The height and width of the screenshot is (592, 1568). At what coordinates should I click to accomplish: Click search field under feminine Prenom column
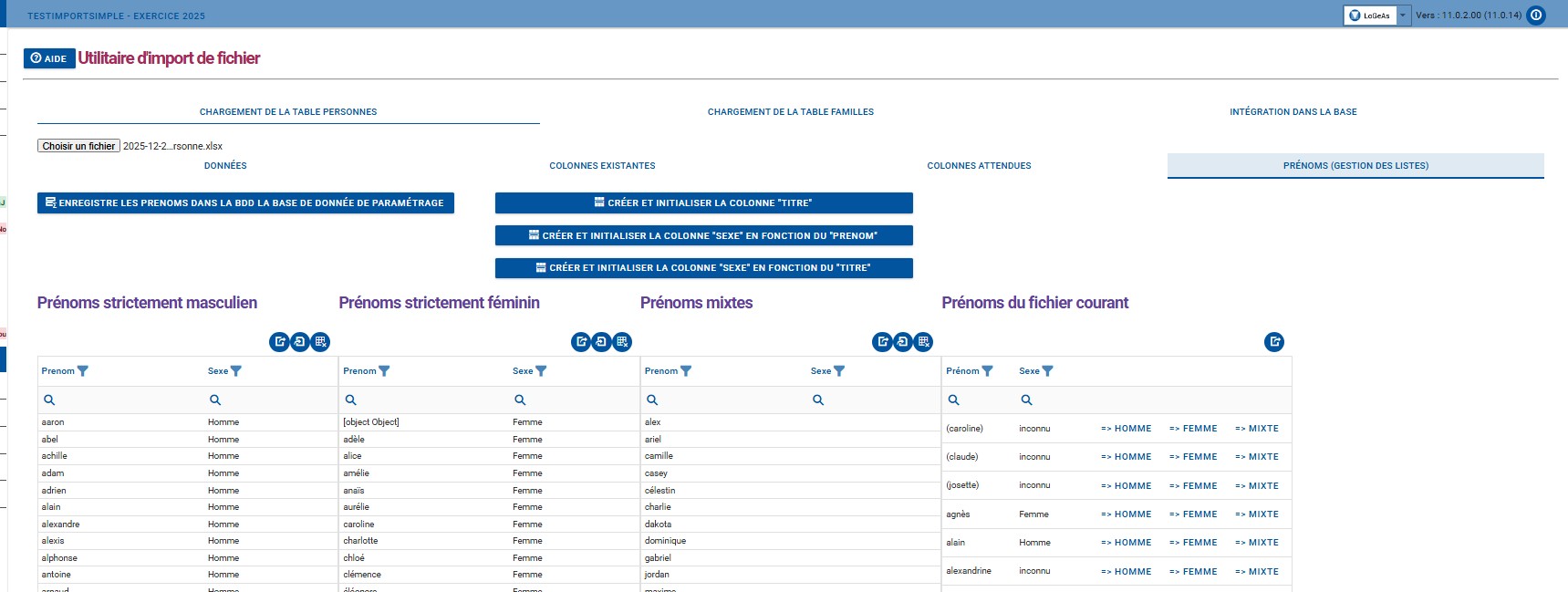click(x=429, y=400)
